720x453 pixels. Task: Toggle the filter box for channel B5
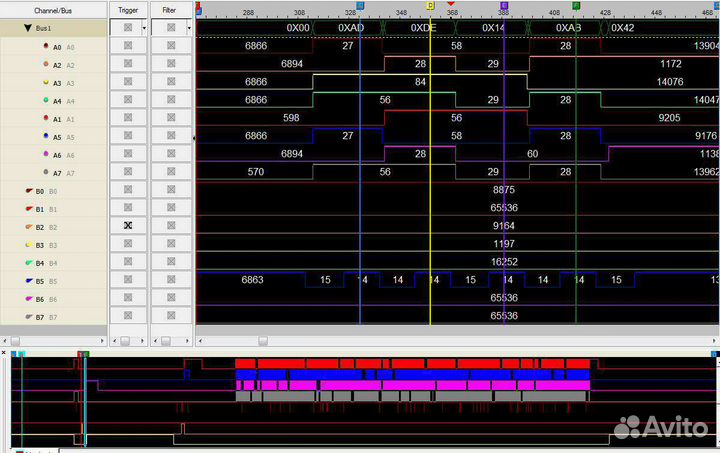point(170,280)
